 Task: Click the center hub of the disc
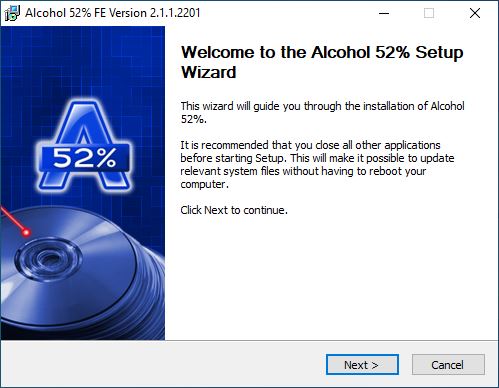48,259
